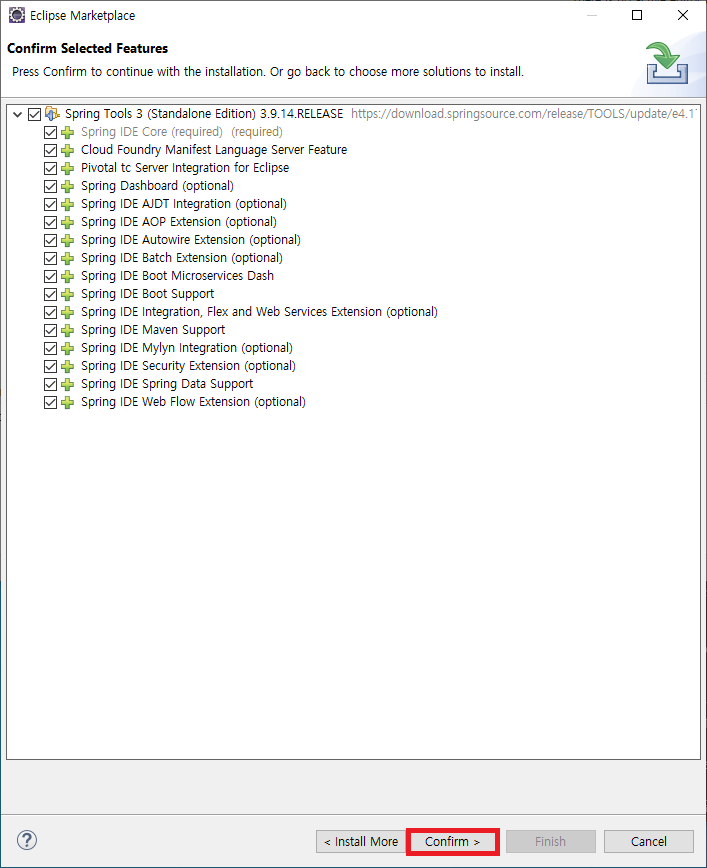This screenshot has height=868, width=707.
Task: Click the download.springsource.com update URL
Action: [524, 114]
